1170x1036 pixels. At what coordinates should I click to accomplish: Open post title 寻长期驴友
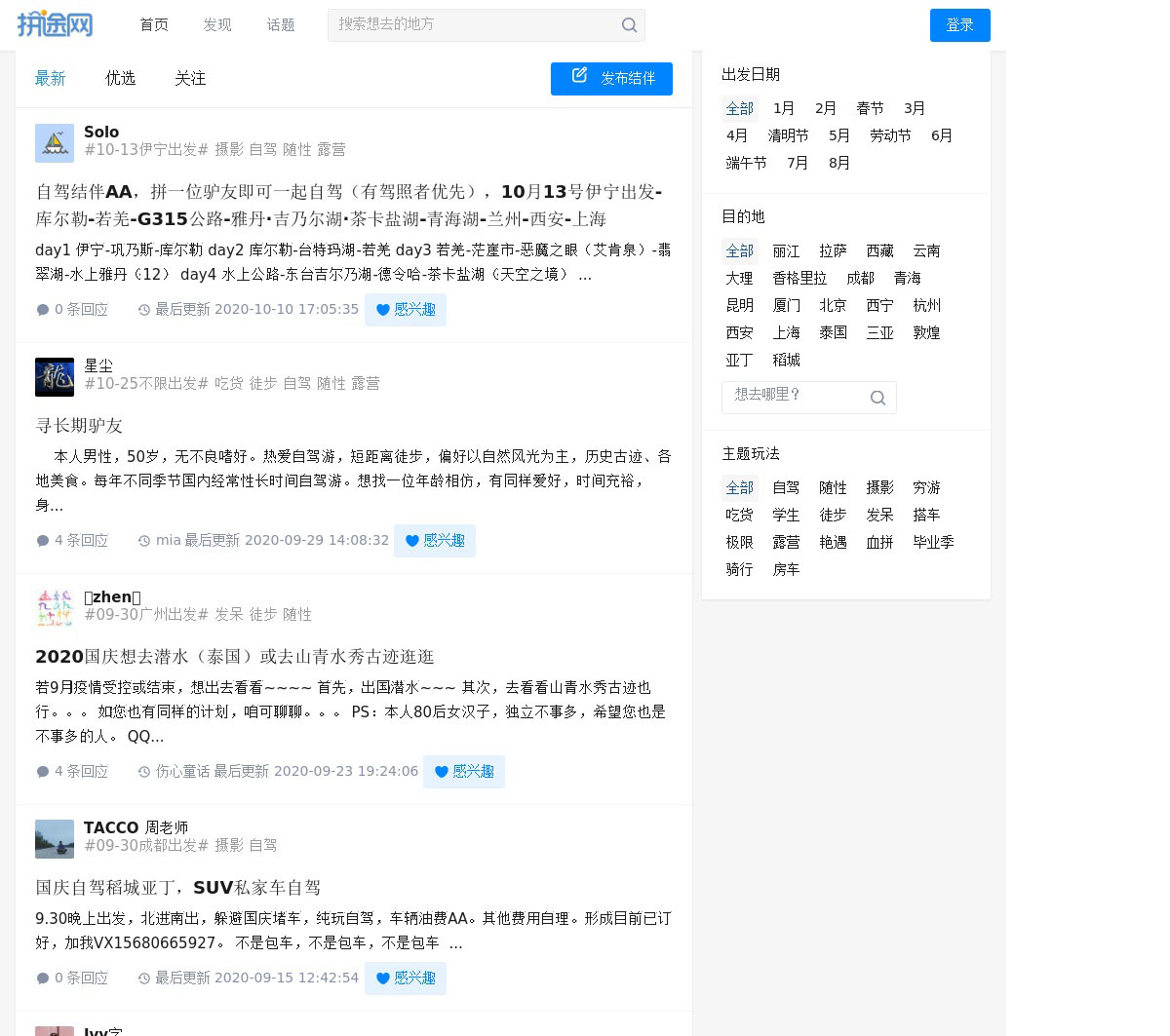(79, 427)
